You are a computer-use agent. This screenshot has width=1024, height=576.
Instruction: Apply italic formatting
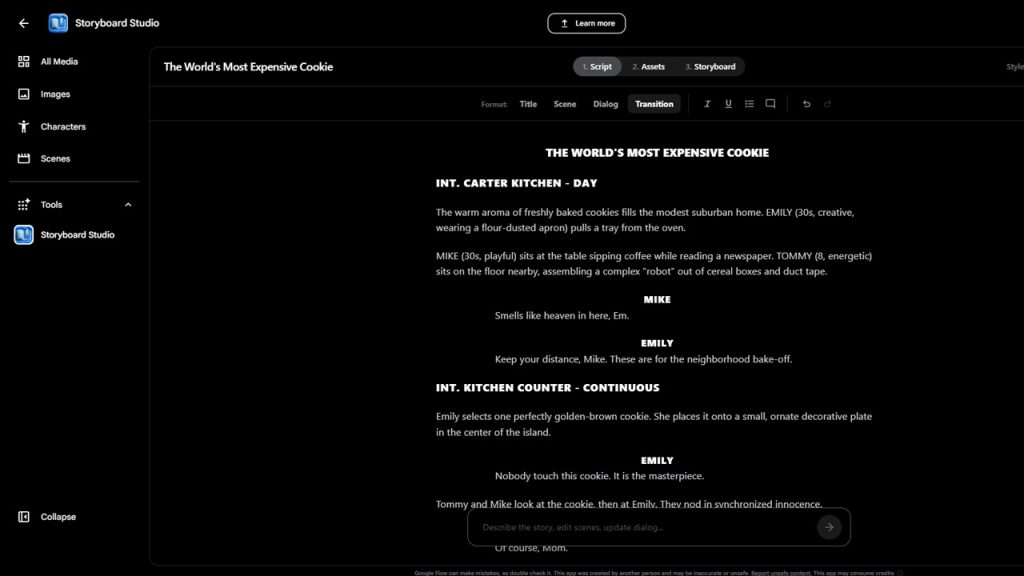(x=707, y=104)
